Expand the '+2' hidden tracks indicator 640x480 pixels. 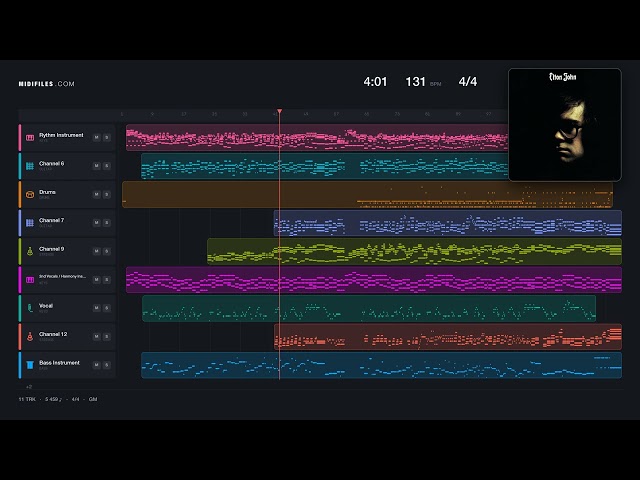coord(29,387)
